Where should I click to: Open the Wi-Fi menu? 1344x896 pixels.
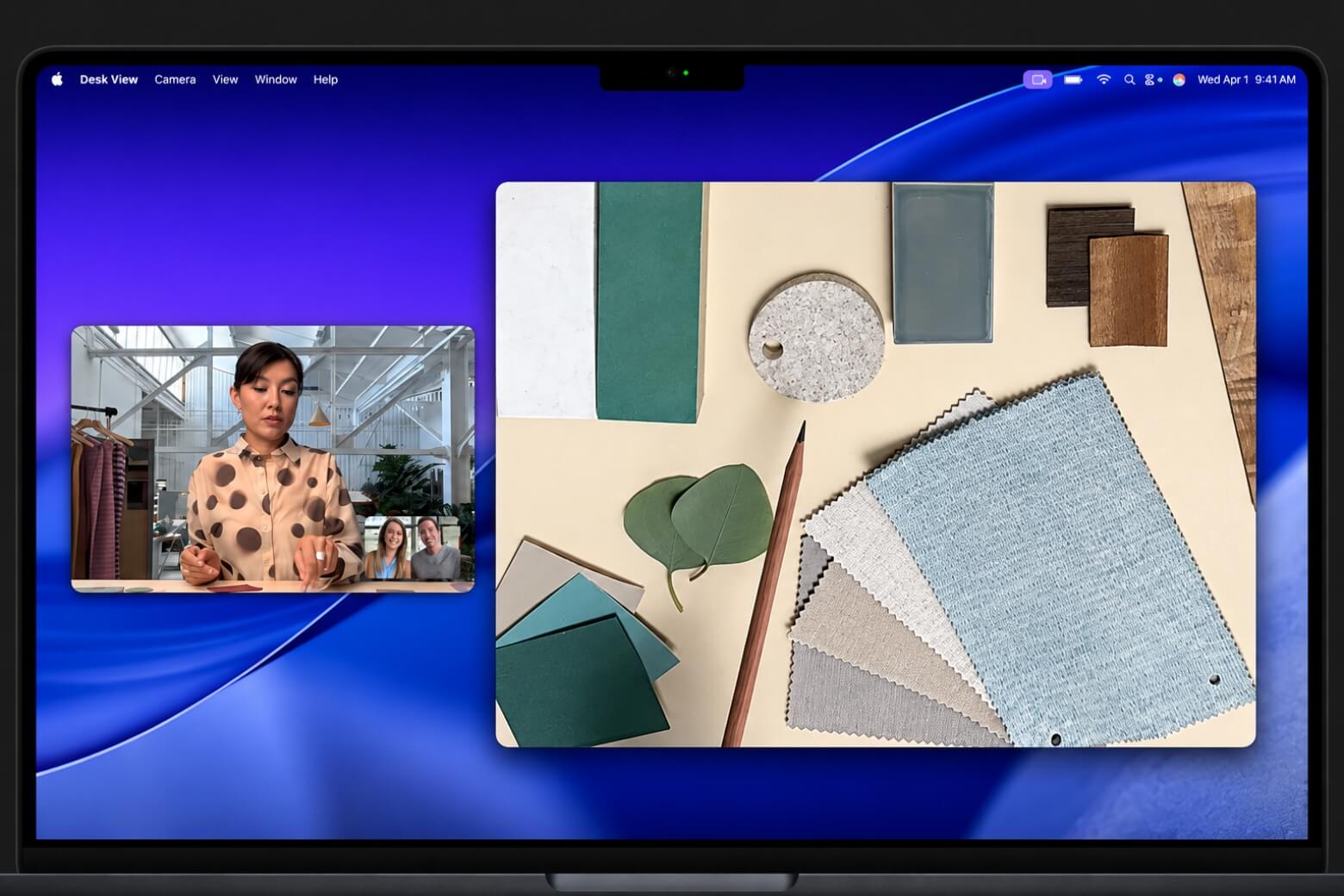point(1104,79)
